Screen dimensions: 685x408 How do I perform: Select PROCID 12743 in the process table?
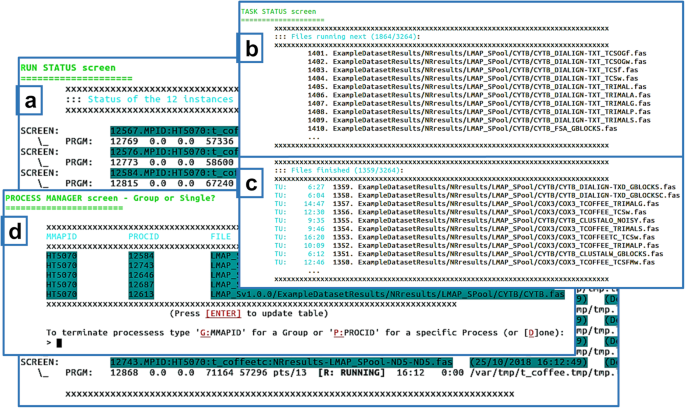coord(141,266)
